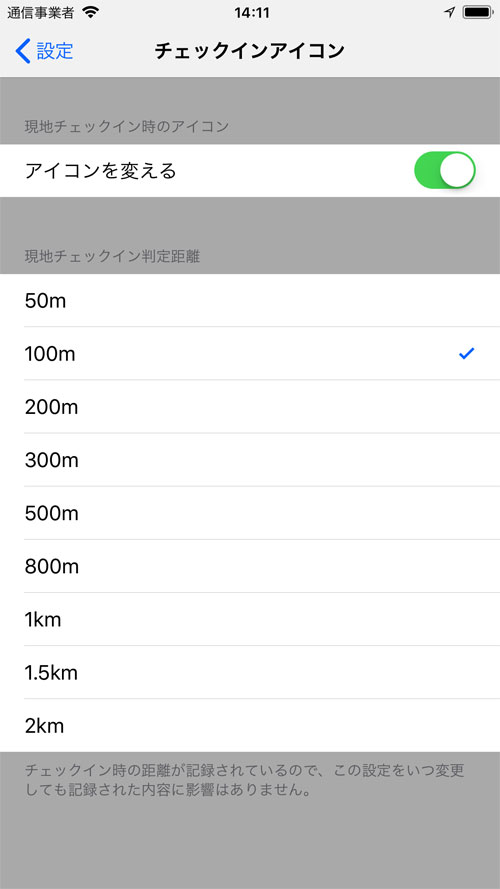Select the 50m distance option
Image resolution: width=500 pixels, height=889 pixels.
[x=250, y=300]
